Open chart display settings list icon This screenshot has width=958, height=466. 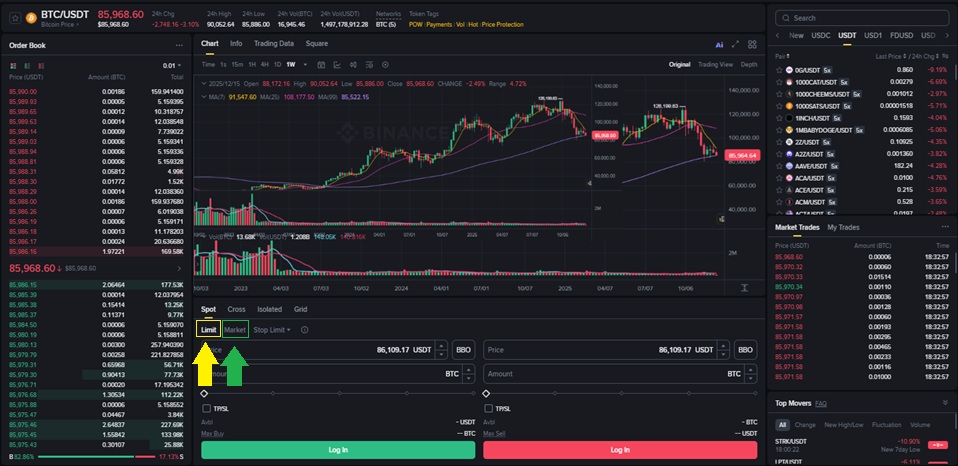point(369,65)
